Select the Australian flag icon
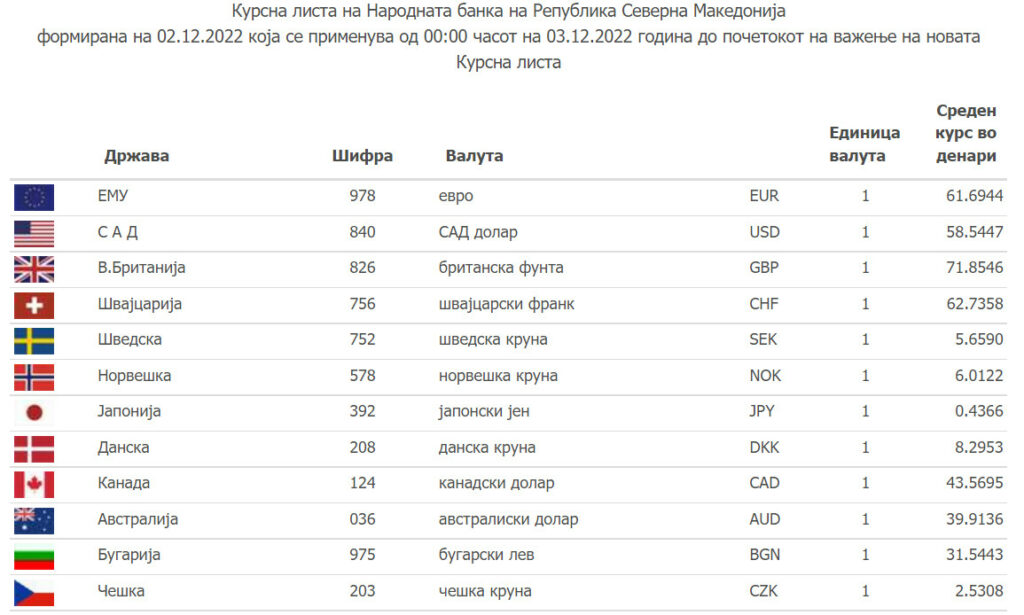Viewport: 1024px width, 615px height. coord(34,520)
